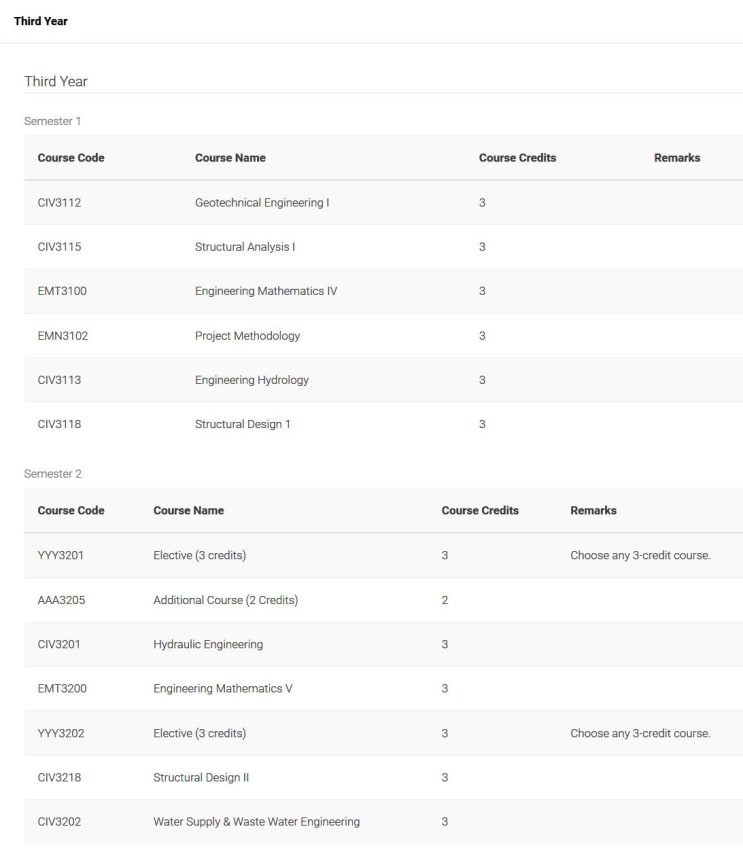Image resolution: width=743 pixels, height=848 pixels.
Task: Click Project Methodology course name
Action: tap(247, 336)
